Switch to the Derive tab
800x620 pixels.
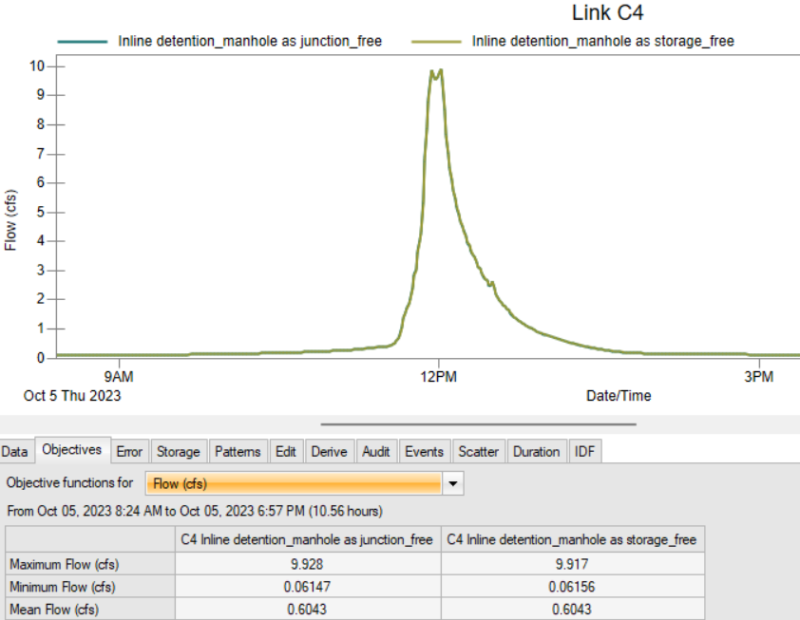328,452
